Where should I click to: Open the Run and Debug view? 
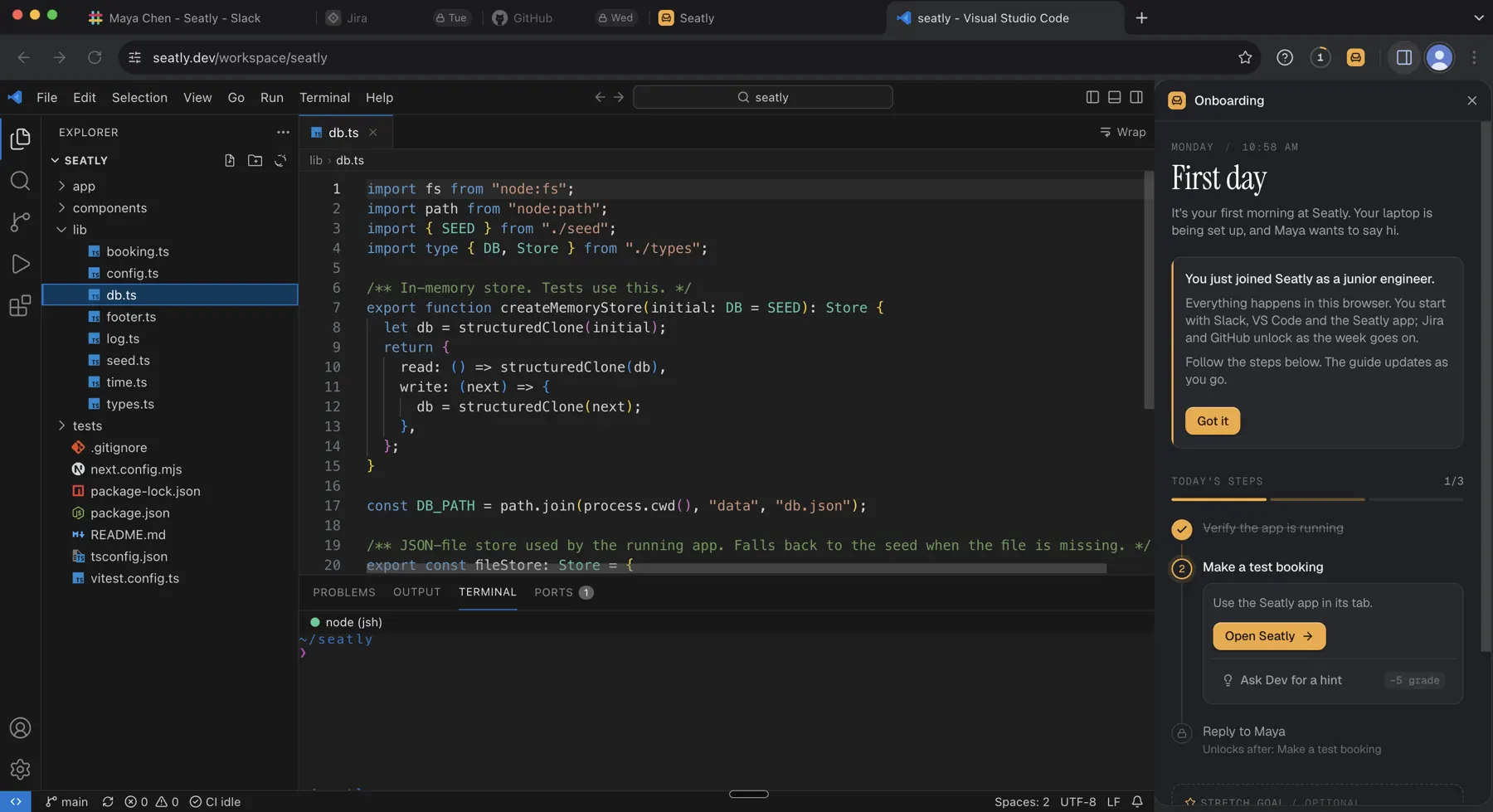tap(20, 264)
